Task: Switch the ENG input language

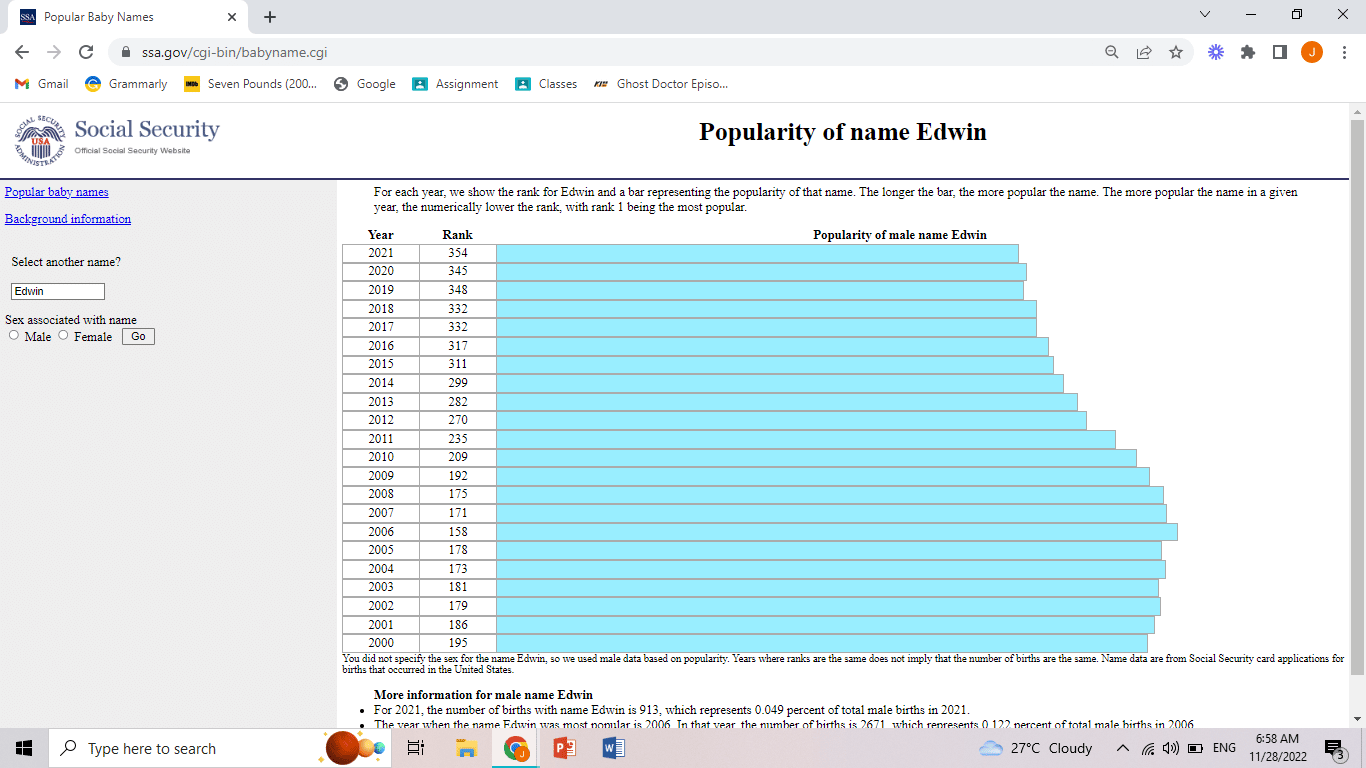Action: [1224, 748]
